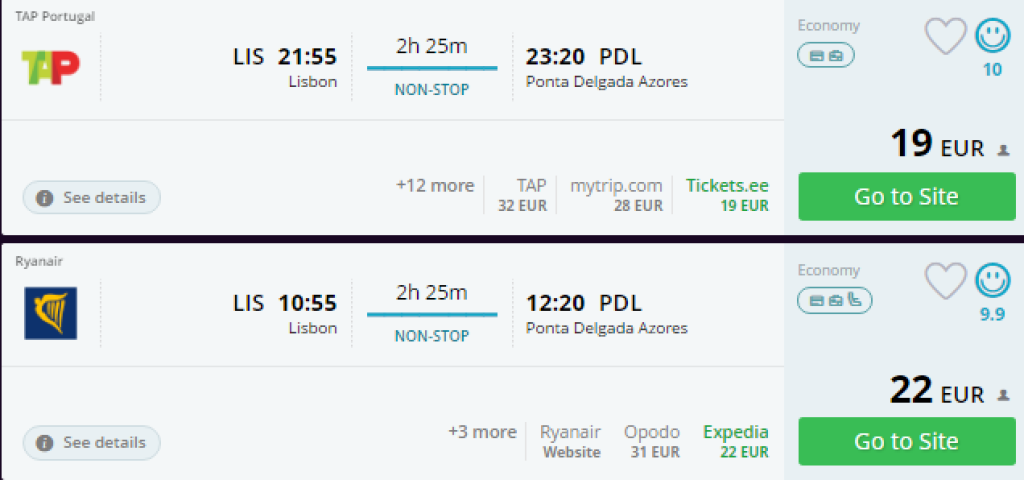
Task: Show +12 more booking providers
Action: 435,186
